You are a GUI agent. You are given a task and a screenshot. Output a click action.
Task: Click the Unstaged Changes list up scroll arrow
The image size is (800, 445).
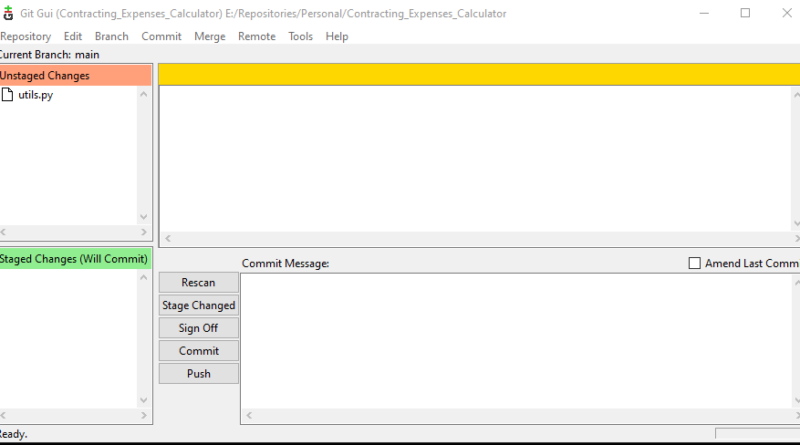[143, 94]
